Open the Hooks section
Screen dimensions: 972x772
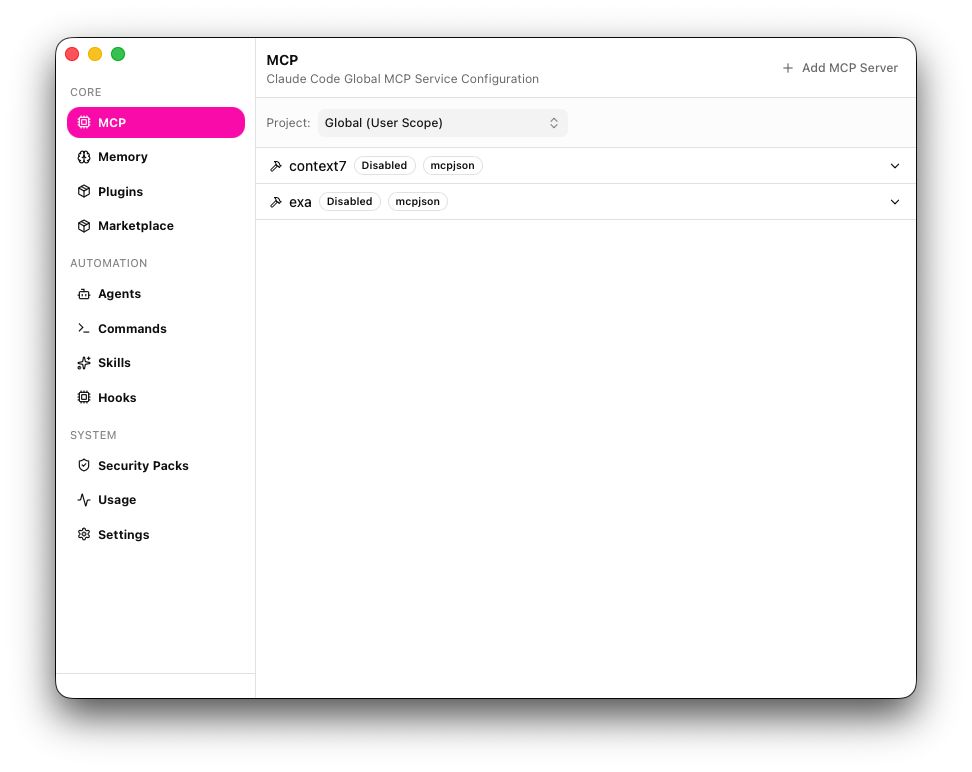point(156,397)
